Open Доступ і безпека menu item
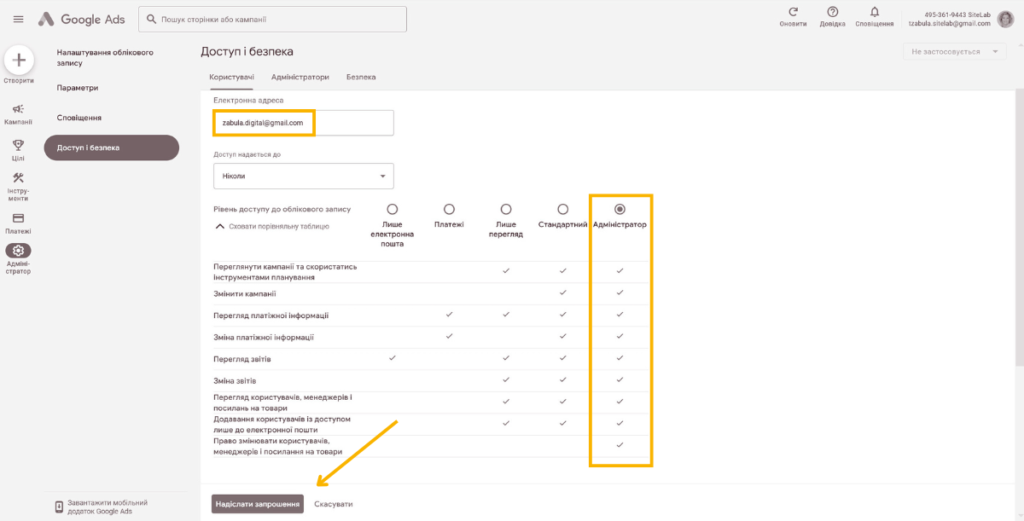This screenshot has height=521, width=1024. 112,148
